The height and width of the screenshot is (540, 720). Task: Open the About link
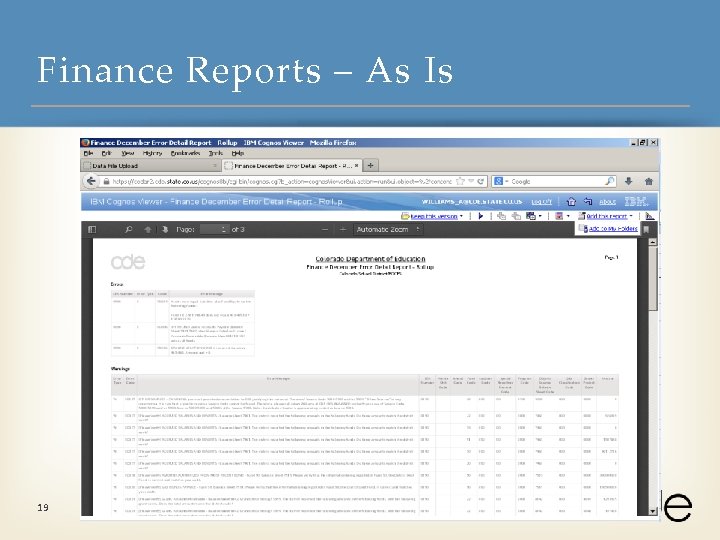click(x=608, y=202)
